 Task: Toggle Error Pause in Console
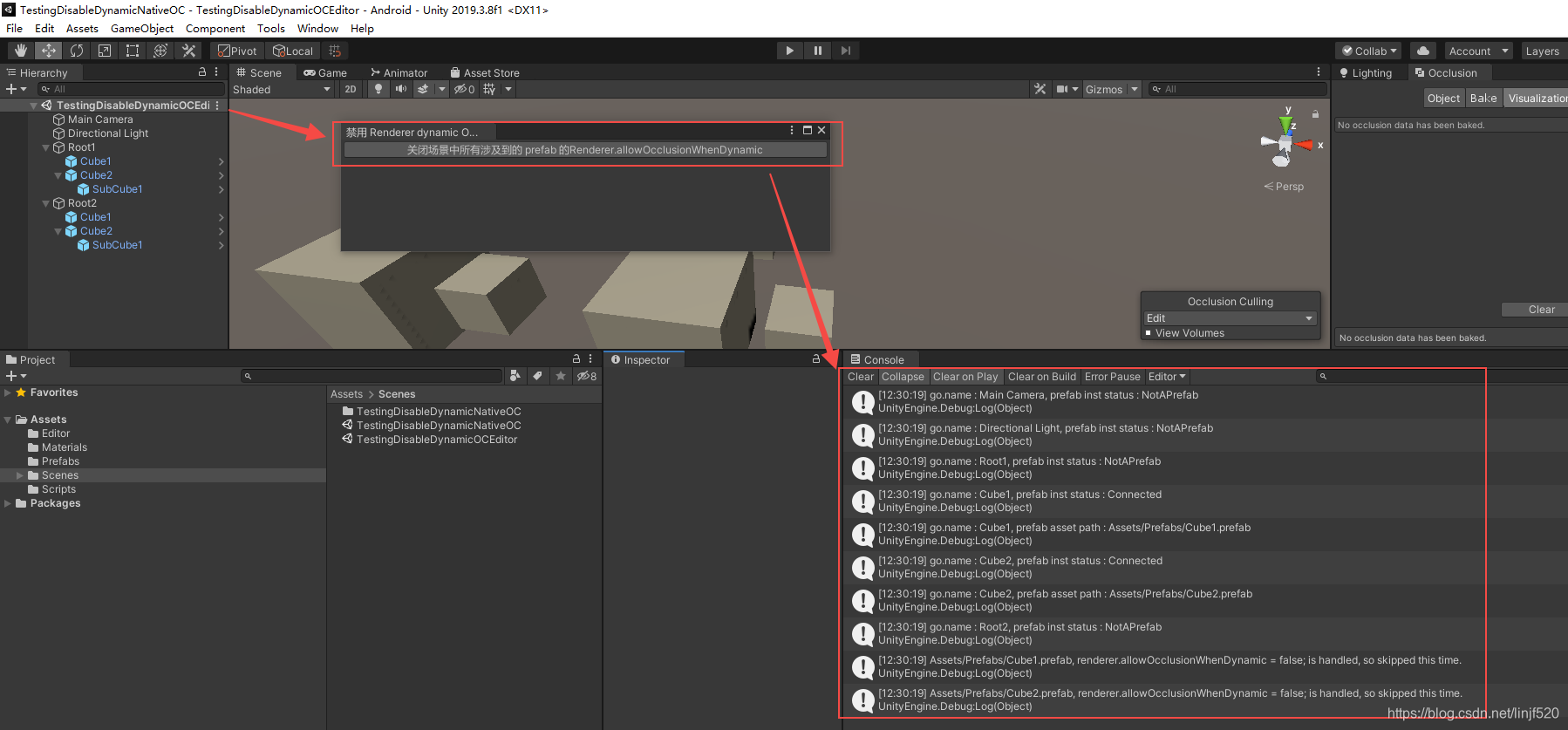[1113, 377]
